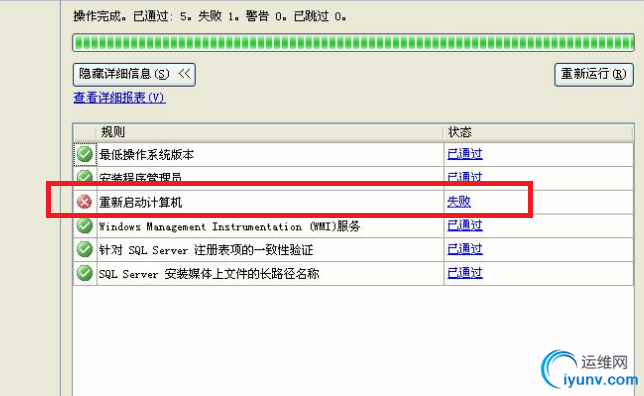
Task: Open 已通过 link for 最低操作系统版本
Action: tap(465, 154)
